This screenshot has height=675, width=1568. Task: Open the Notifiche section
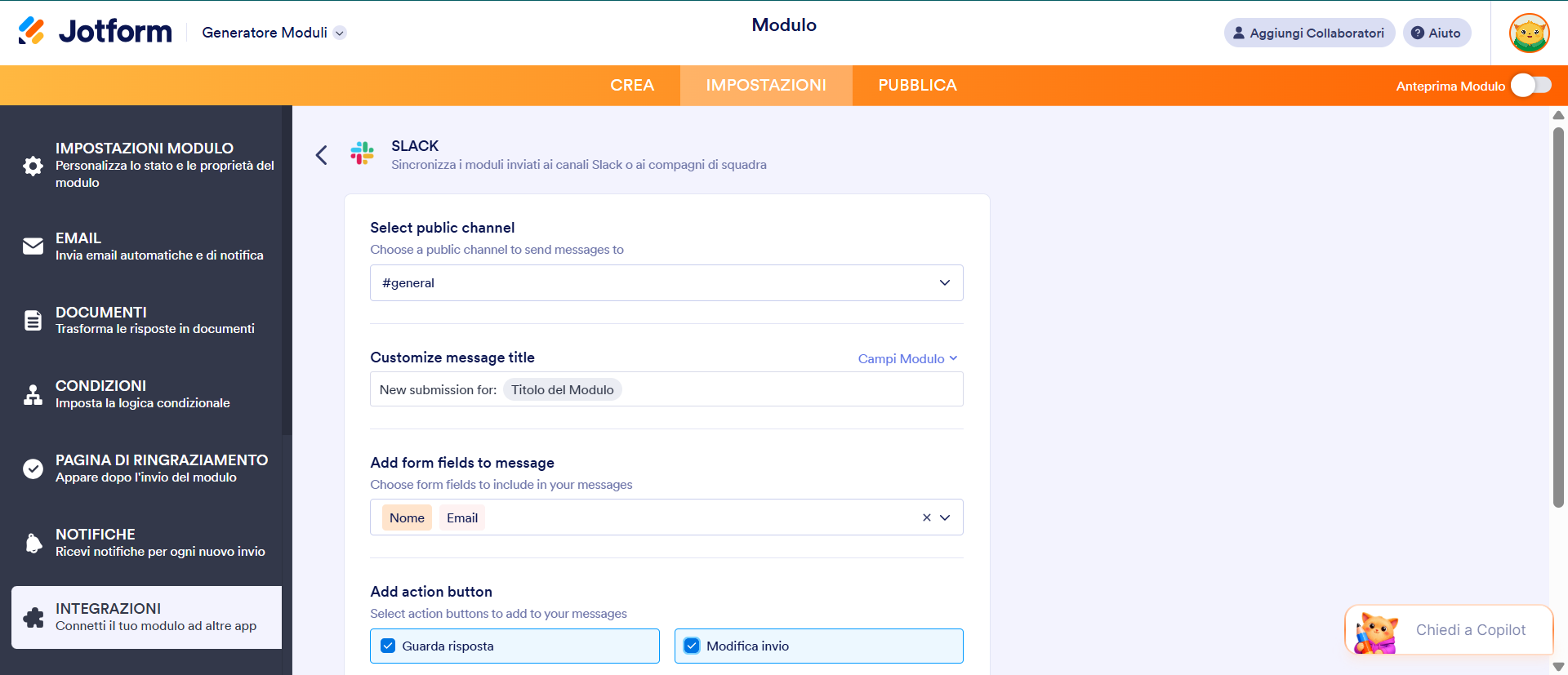click(x=147, y=543)
